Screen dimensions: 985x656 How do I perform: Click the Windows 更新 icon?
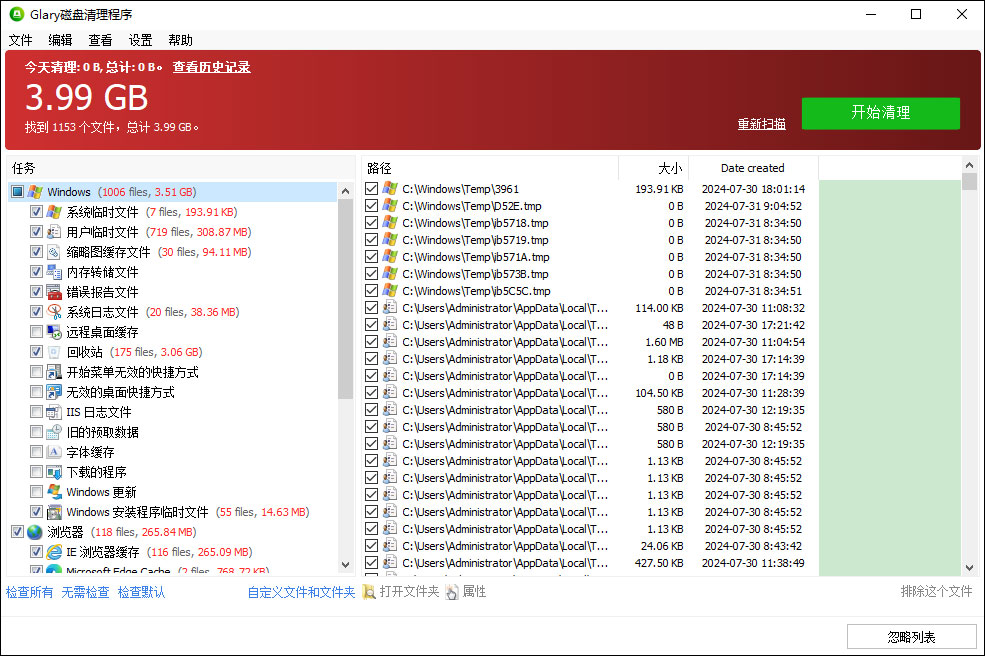coord(55,492)
